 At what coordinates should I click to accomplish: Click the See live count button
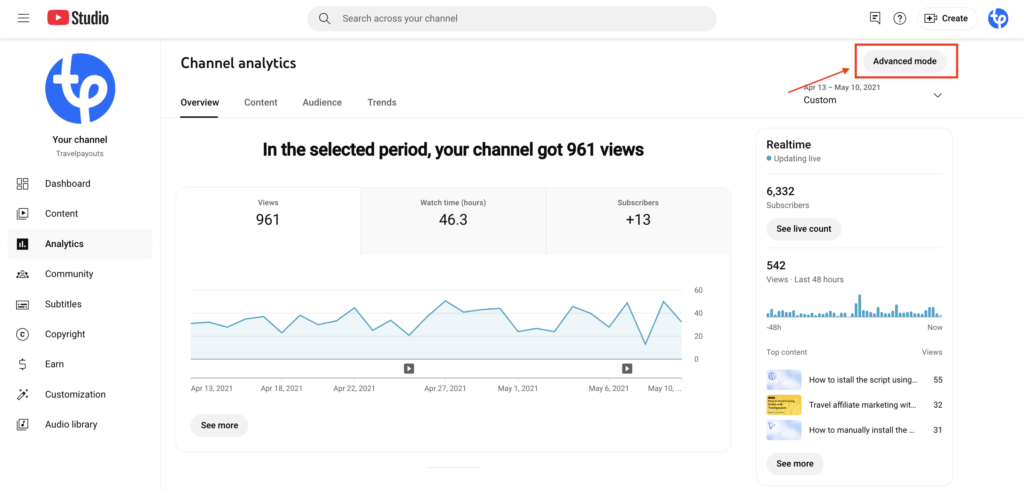point(803,229)
